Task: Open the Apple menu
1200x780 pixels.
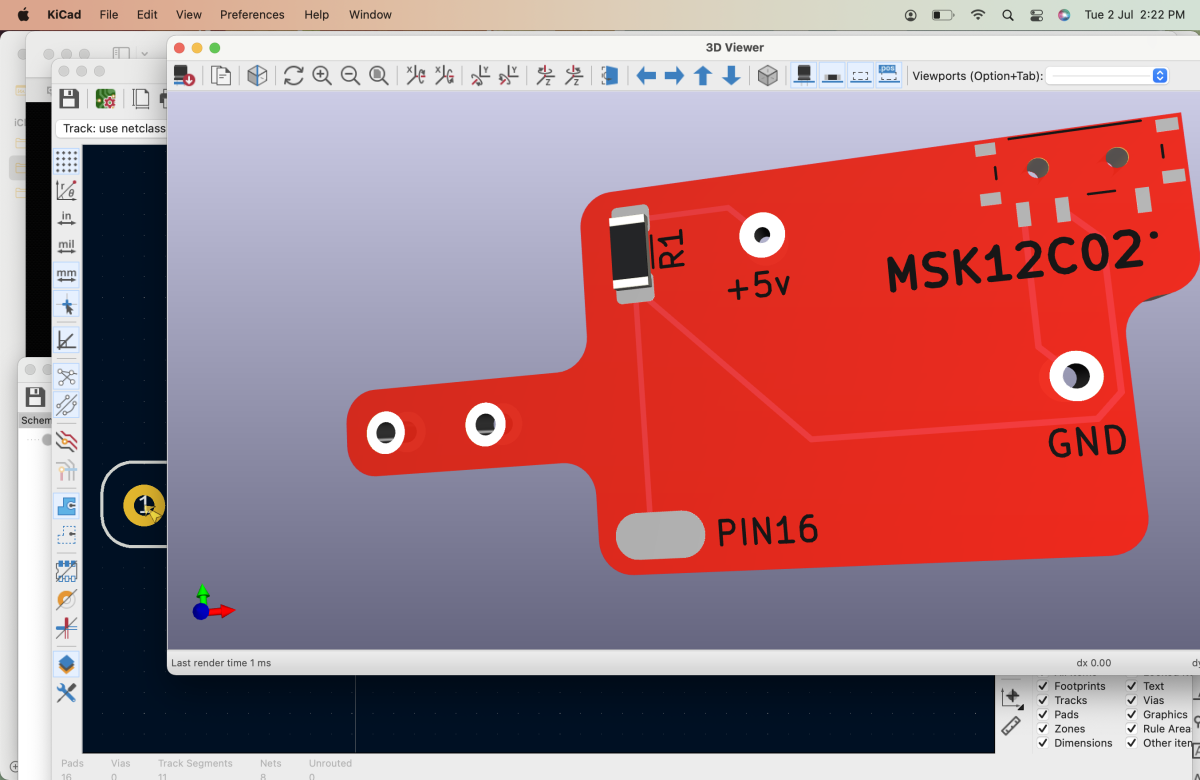Action: (23, 15)
